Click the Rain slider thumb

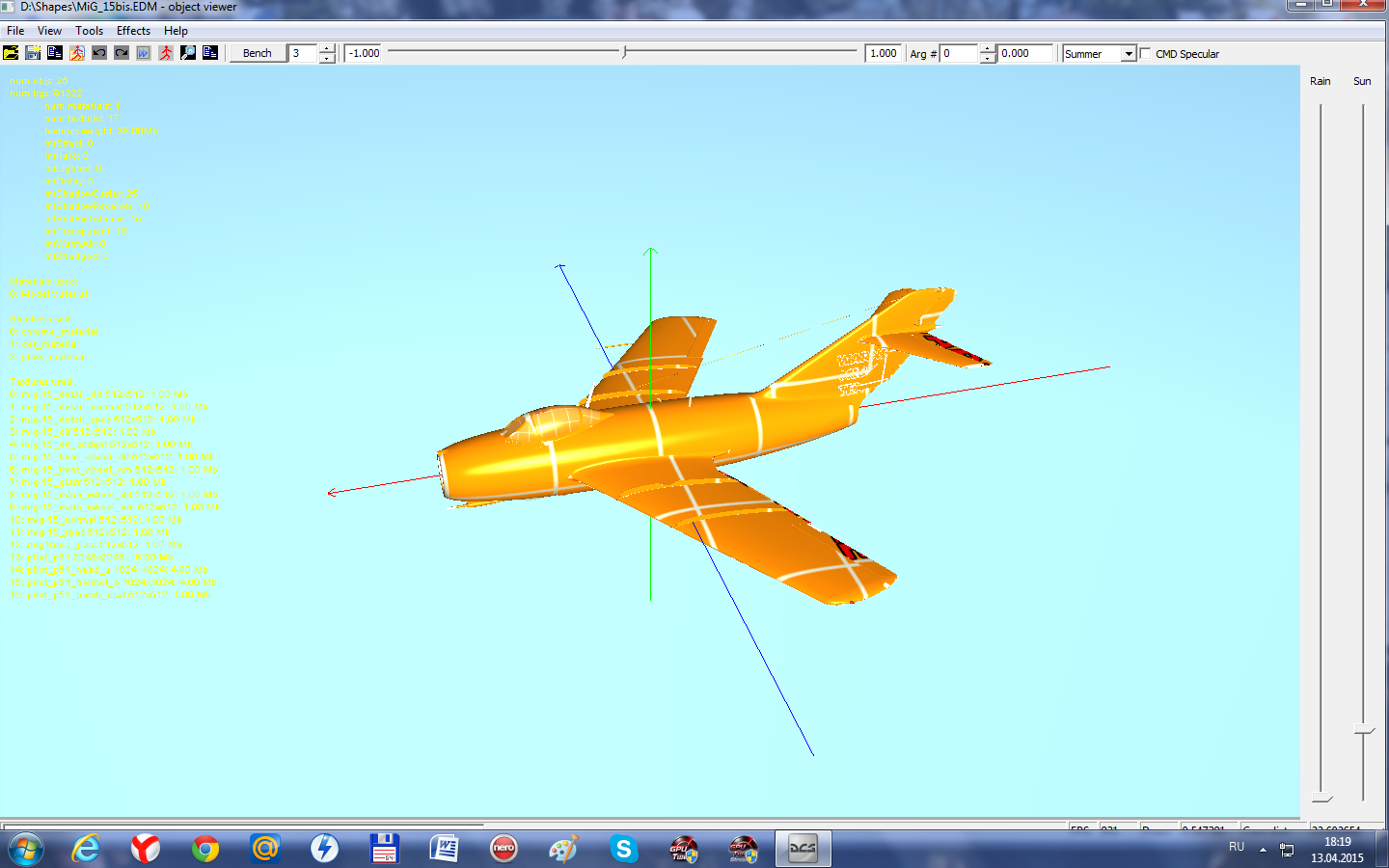1321,798
